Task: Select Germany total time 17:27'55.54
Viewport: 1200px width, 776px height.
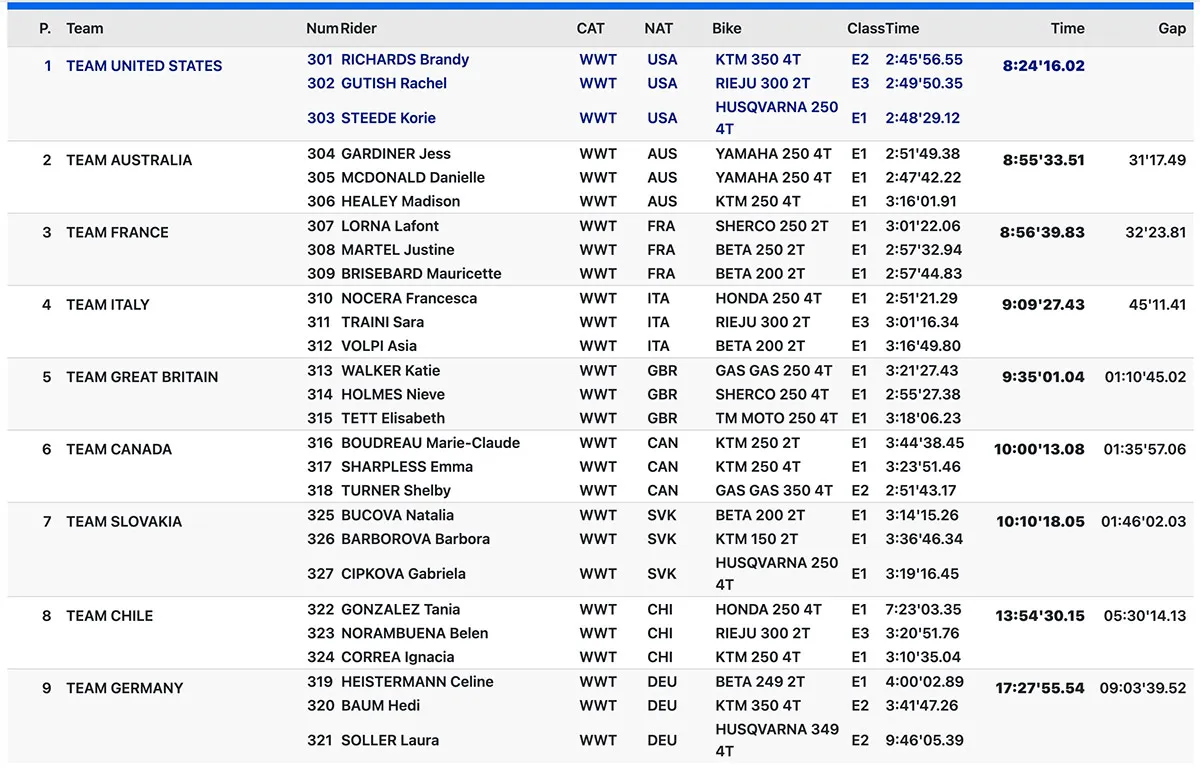Action: pyautogui.click(x=1041, y=688)
